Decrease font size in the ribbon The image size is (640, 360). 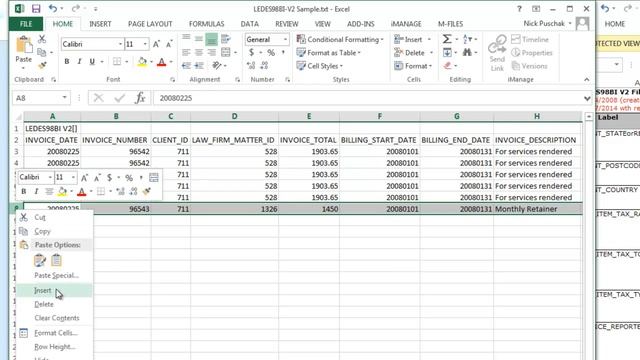(169, 44)
